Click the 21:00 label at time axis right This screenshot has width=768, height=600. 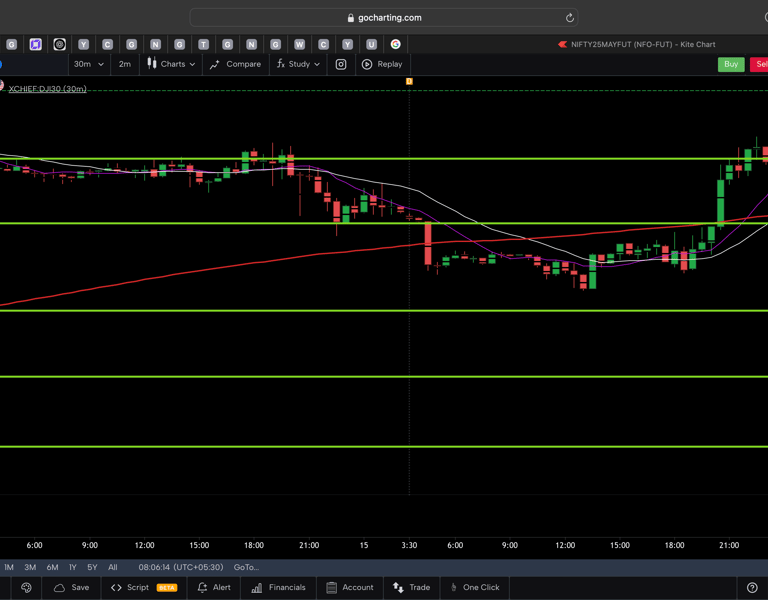pyautogui.click(x=729, y=545)
